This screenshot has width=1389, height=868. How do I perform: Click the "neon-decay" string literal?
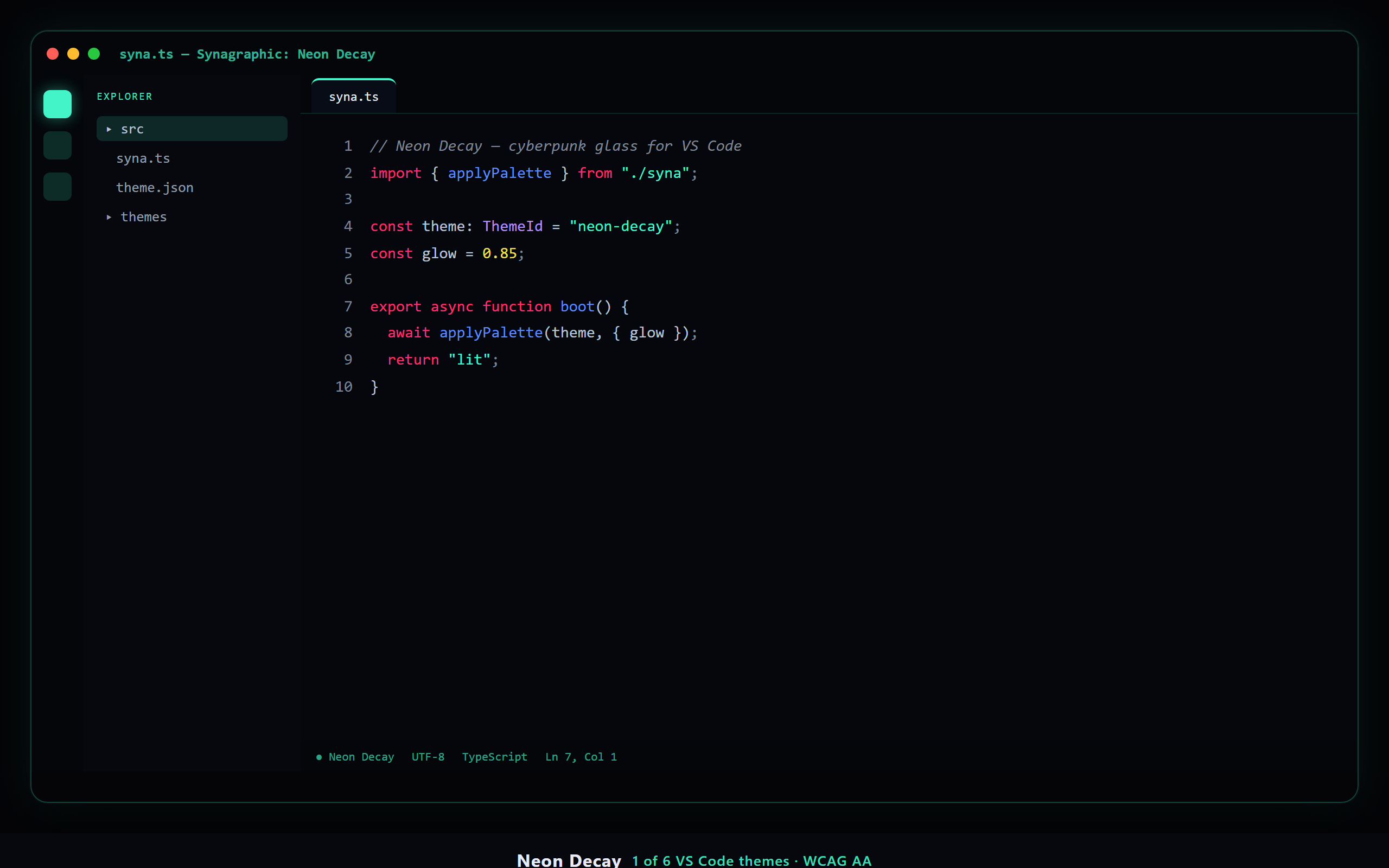(x=621, y=226)
